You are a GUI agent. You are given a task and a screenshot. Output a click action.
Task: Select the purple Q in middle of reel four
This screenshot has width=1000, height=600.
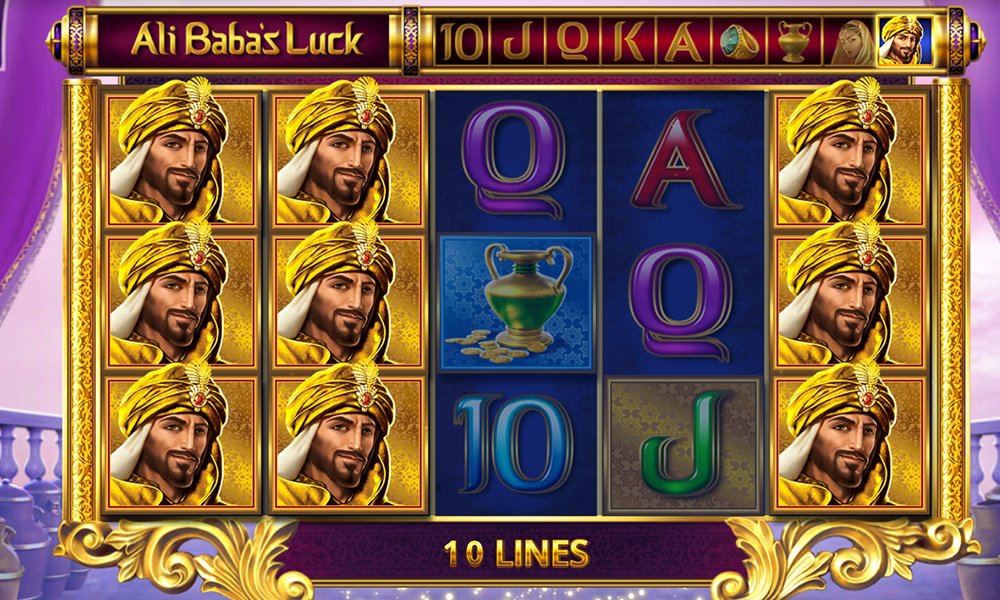(x=681, y=302)
